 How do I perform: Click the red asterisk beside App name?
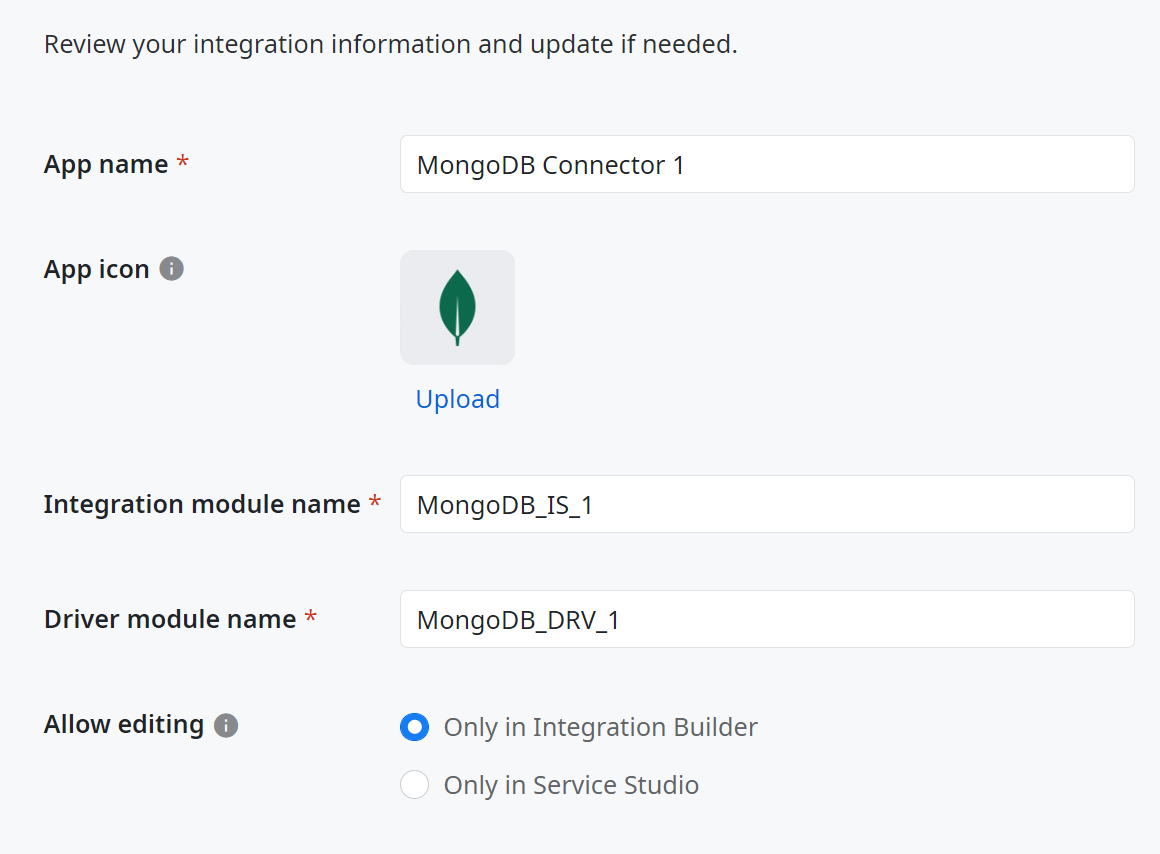183,161
